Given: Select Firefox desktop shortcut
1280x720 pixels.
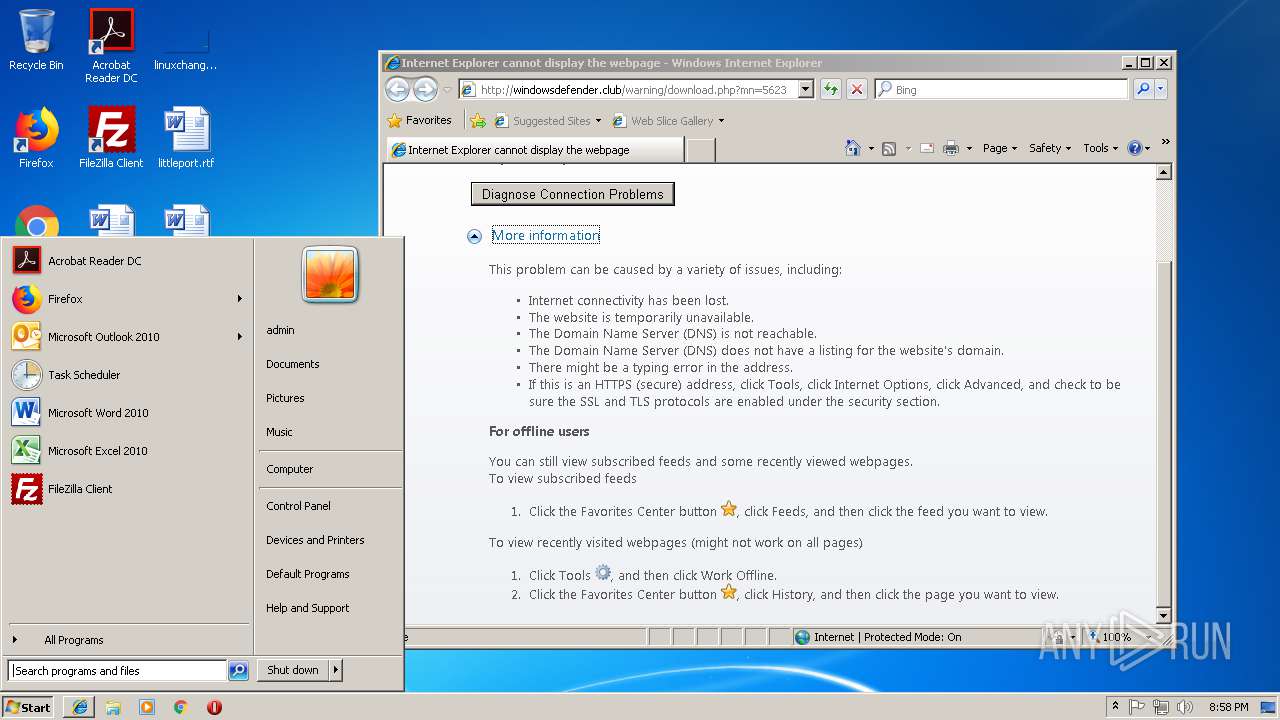Looking at the screenshot, I should tap(36, 138).
